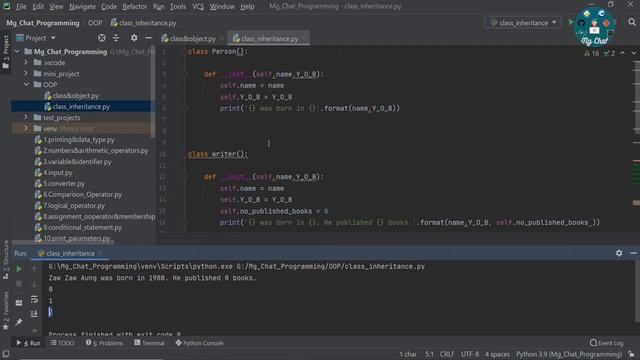Click the editor vertical scrollbar
The image size is (640, 360).
[636, 139]
